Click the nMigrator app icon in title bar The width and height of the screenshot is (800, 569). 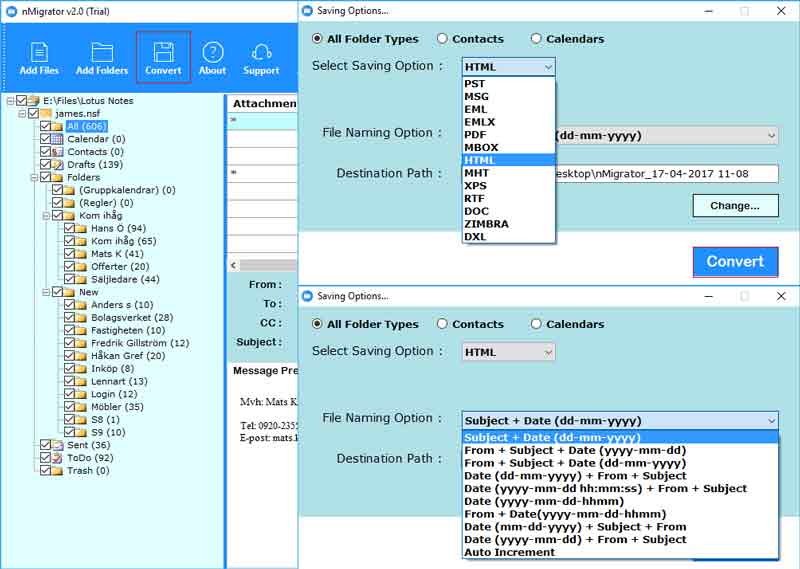[x=11, y=11]
